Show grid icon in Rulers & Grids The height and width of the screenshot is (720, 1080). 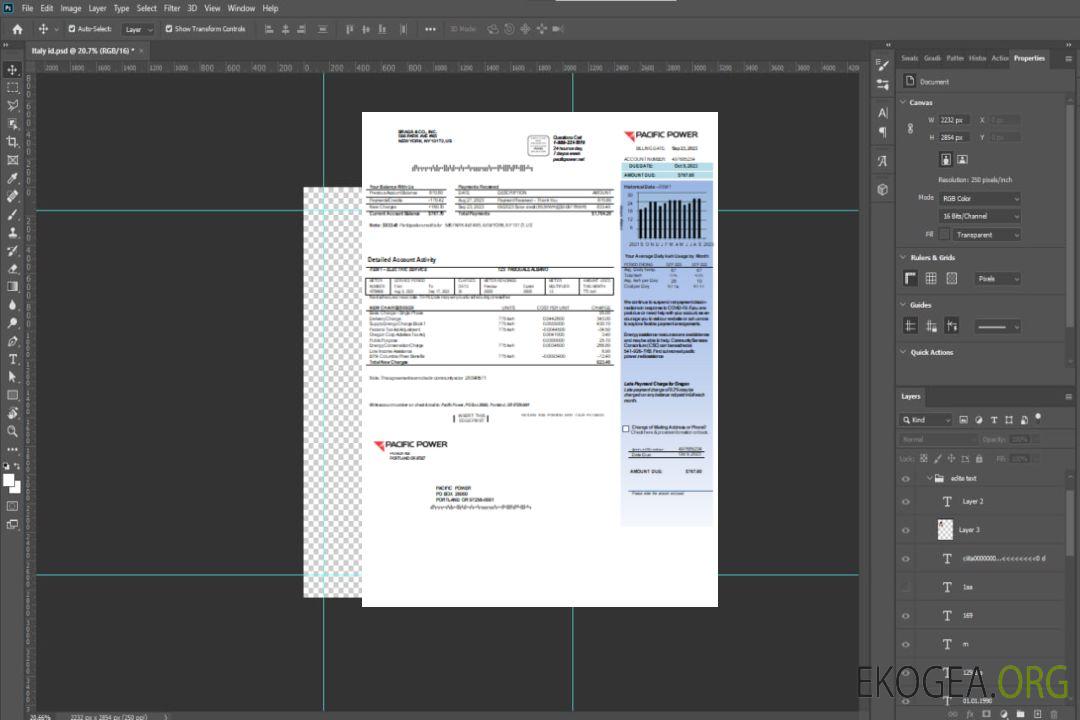(930, 279)
